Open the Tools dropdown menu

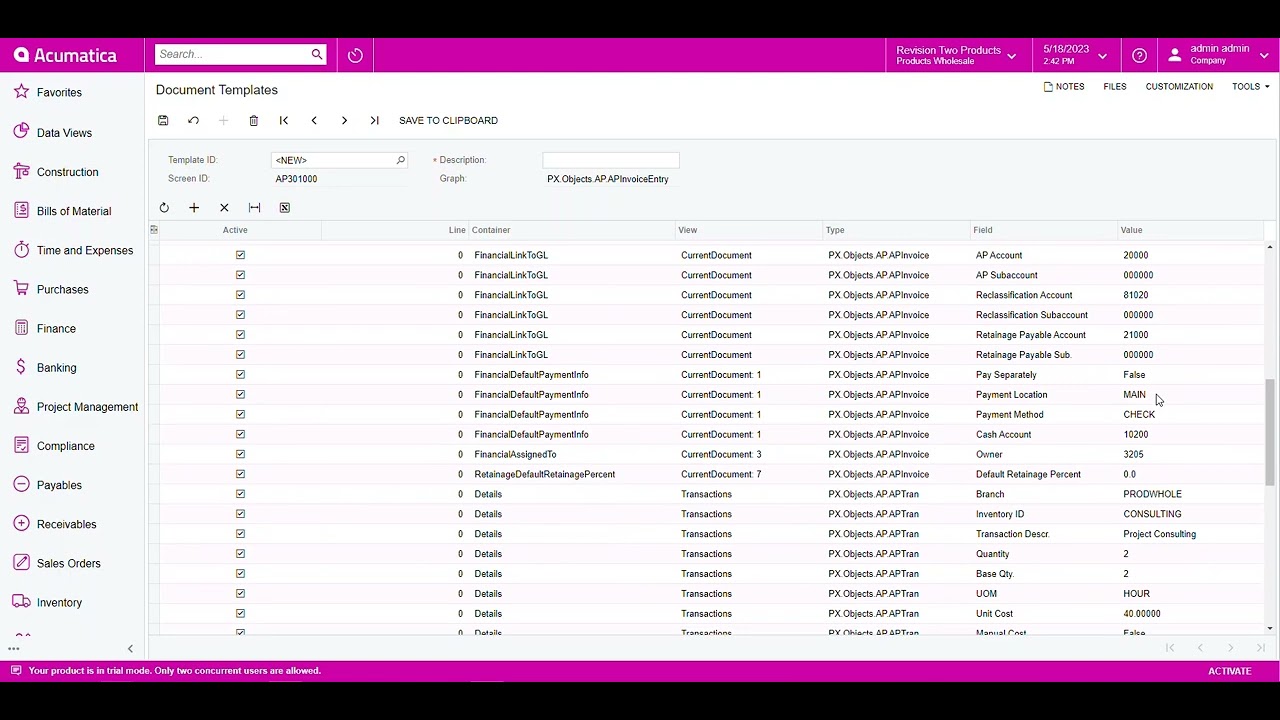[1251, 87]
